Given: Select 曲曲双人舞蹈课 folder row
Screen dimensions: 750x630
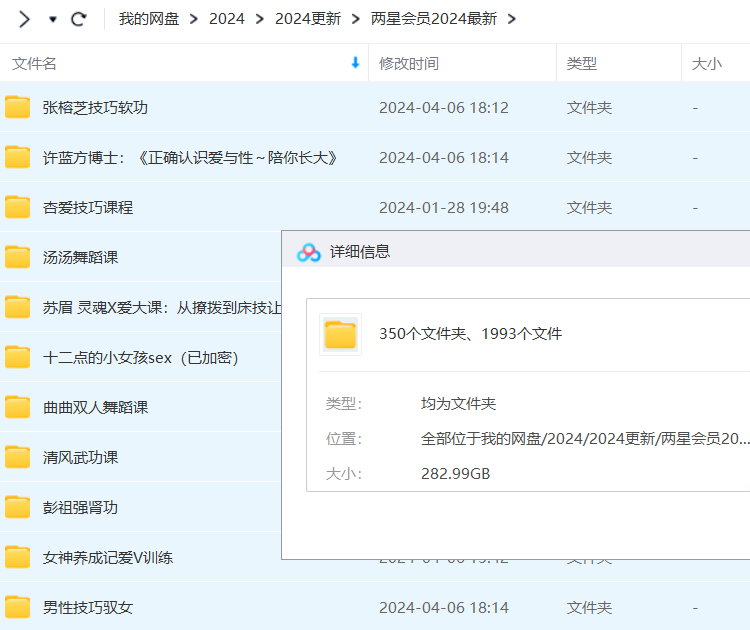Looking at the screenshot, I should [x=141, y=407].
